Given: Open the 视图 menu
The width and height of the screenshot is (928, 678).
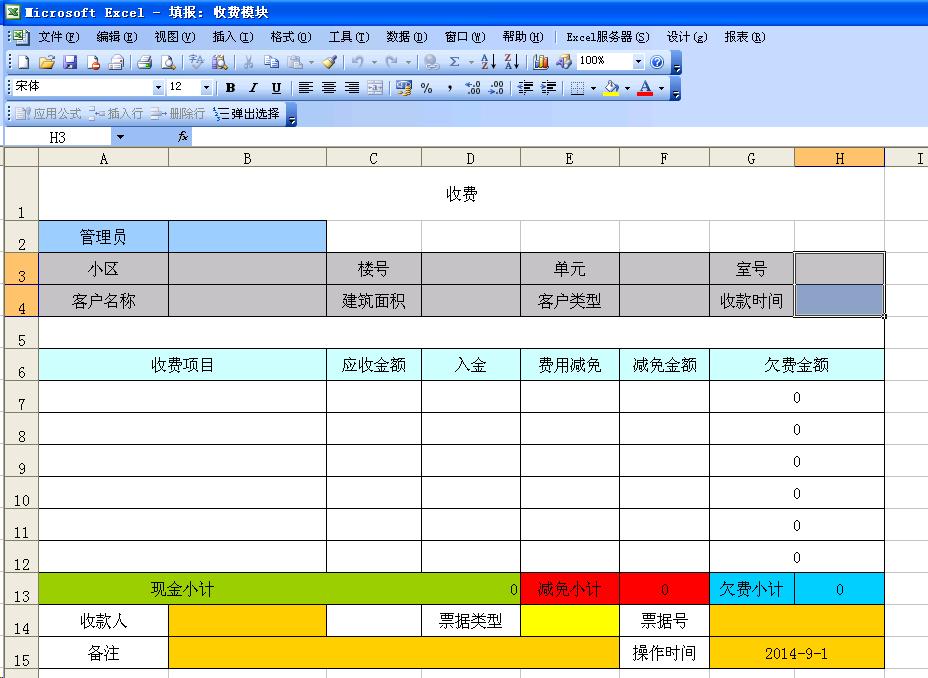Looking at the screenshot, I should 175,37.
